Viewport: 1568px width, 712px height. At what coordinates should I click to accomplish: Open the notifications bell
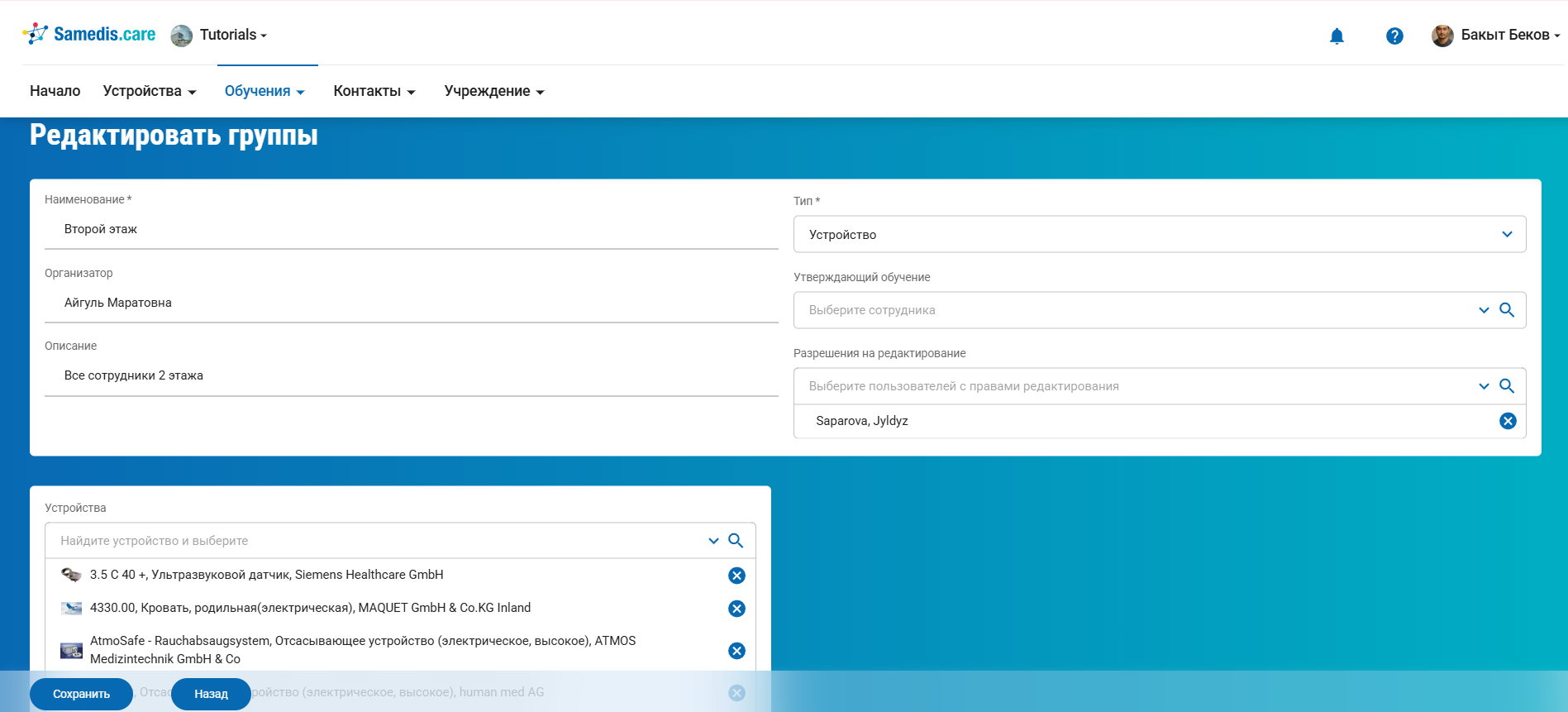click(x=1337, y=36)
